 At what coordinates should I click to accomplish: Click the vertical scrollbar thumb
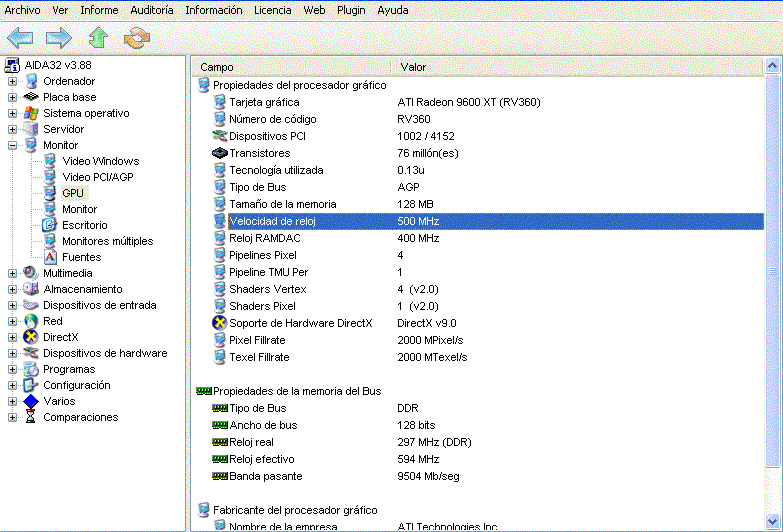pyautogui.click(x=772, y=271)
